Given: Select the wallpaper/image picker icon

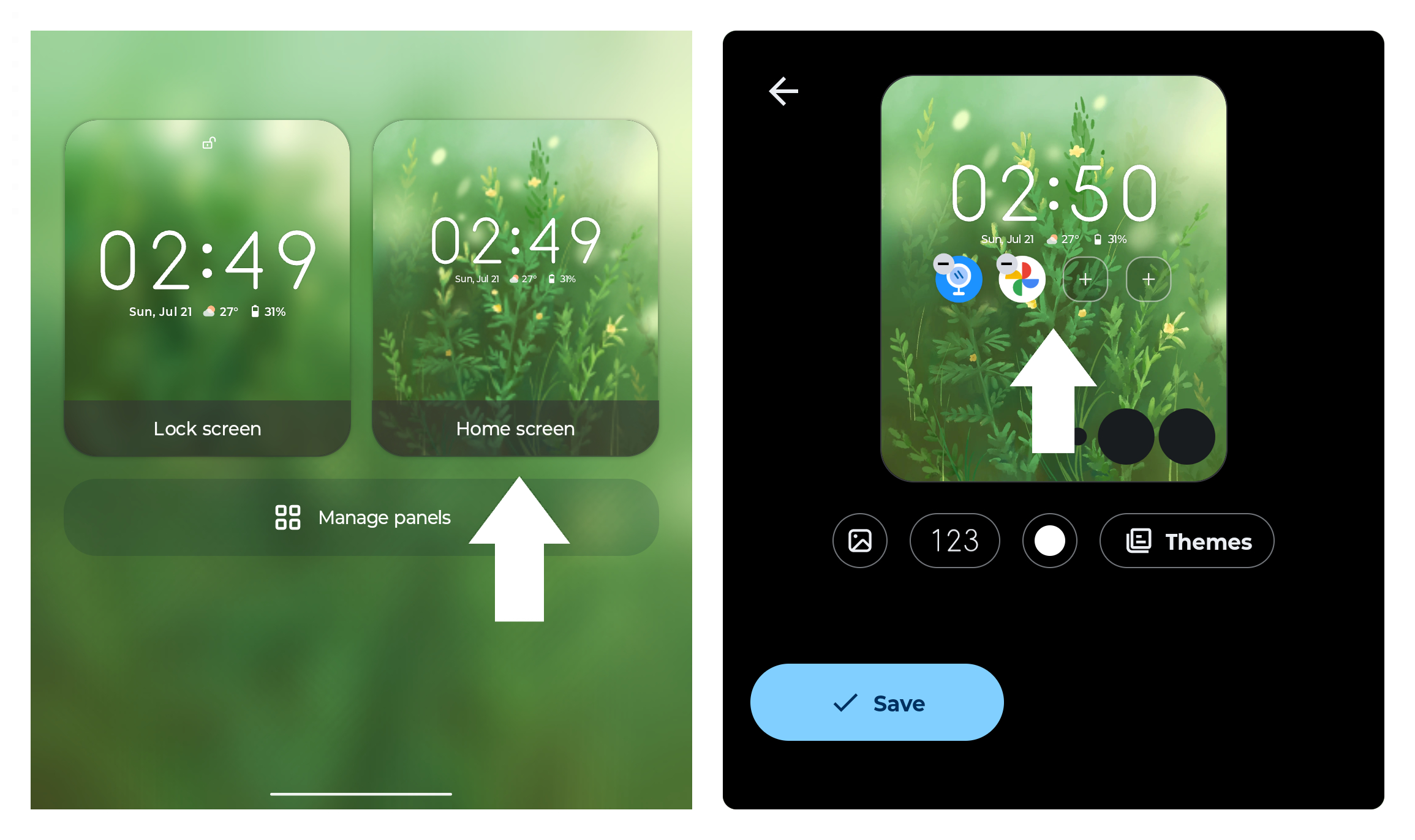Looking at the screenshot, I should [x=861, y=541].
